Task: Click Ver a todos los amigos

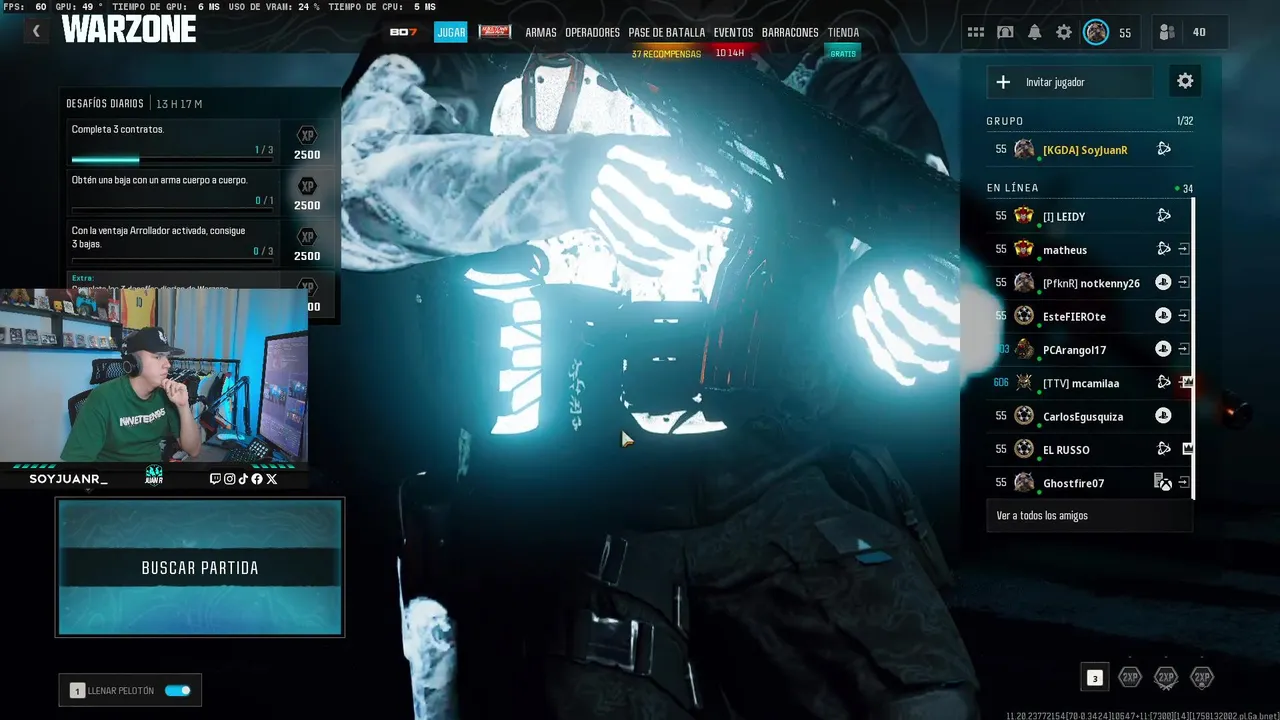Action: click(1089, 516)
